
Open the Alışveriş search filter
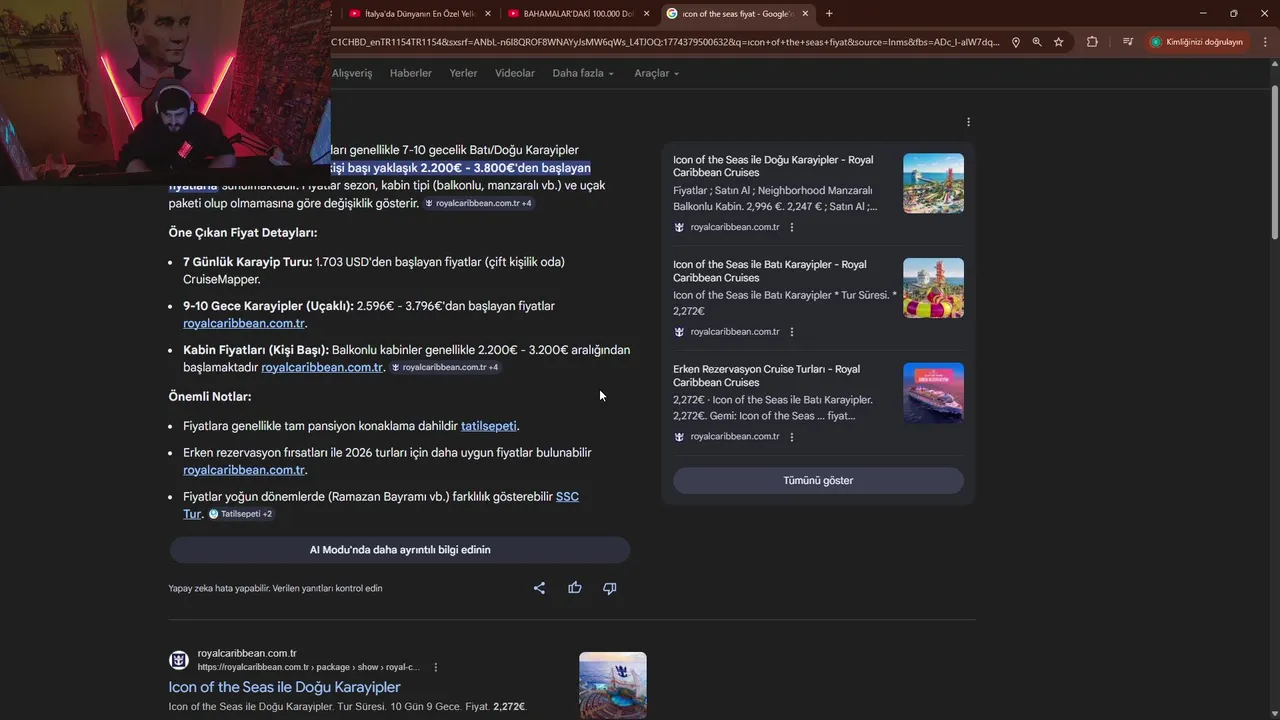click(x=352, y=73)
